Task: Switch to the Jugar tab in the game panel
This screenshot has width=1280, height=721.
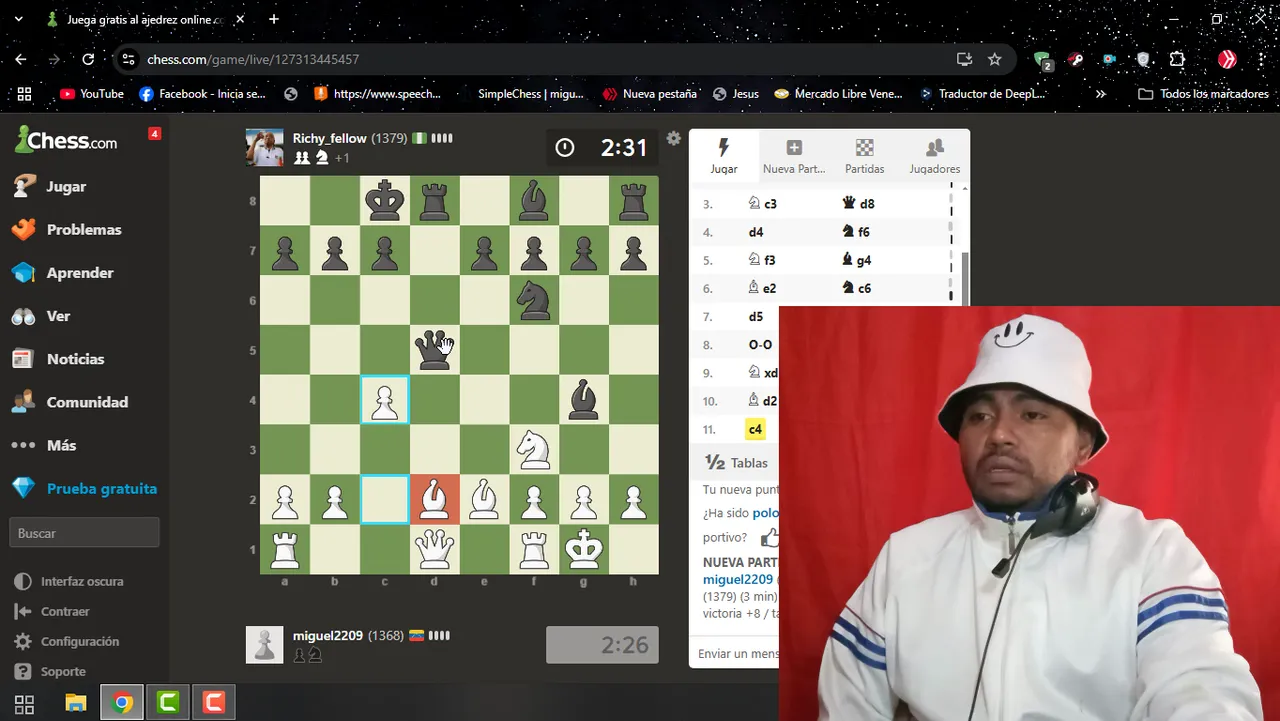Action: coord(724,156)
